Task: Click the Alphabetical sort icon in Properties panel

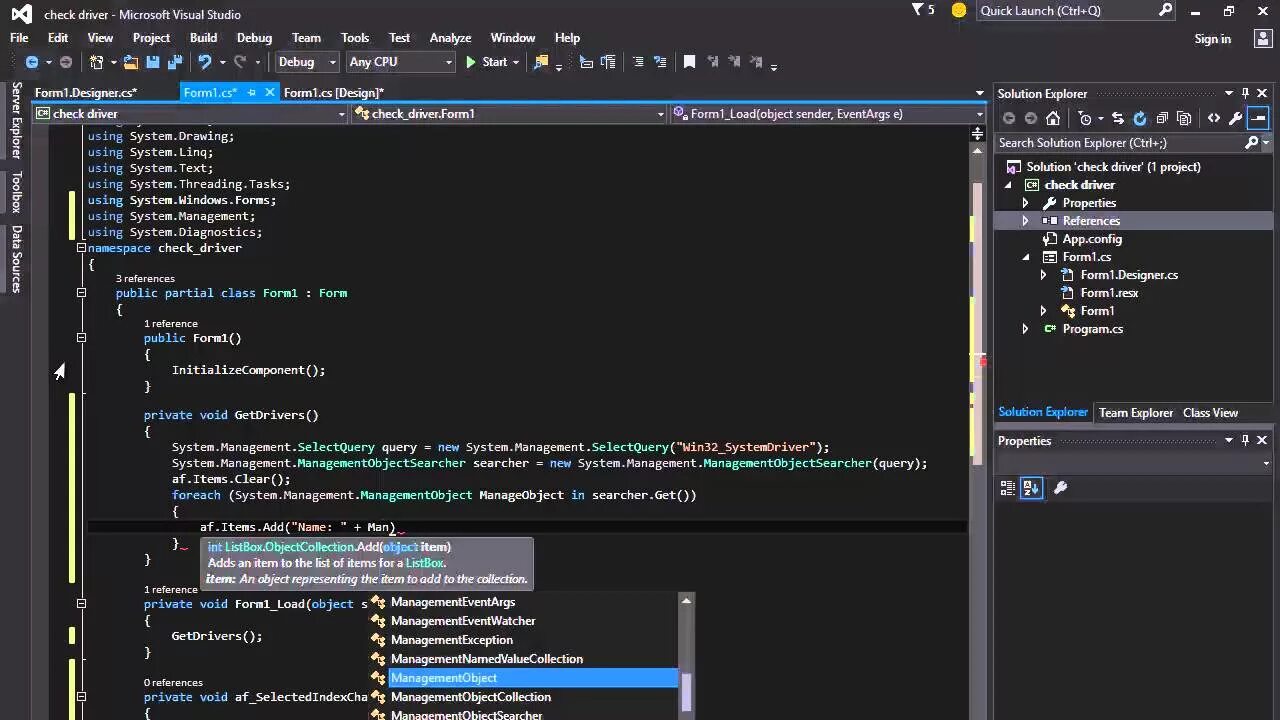Action: (x=1031, y=488)
